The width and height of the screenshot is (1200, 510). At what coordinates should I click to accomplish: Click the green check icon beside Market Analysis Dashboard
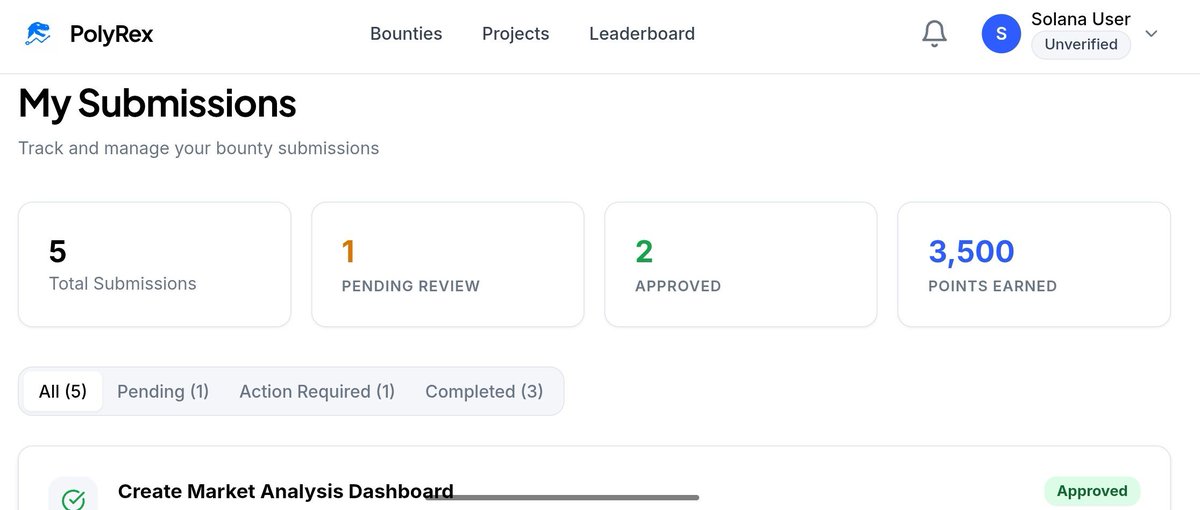73,499
